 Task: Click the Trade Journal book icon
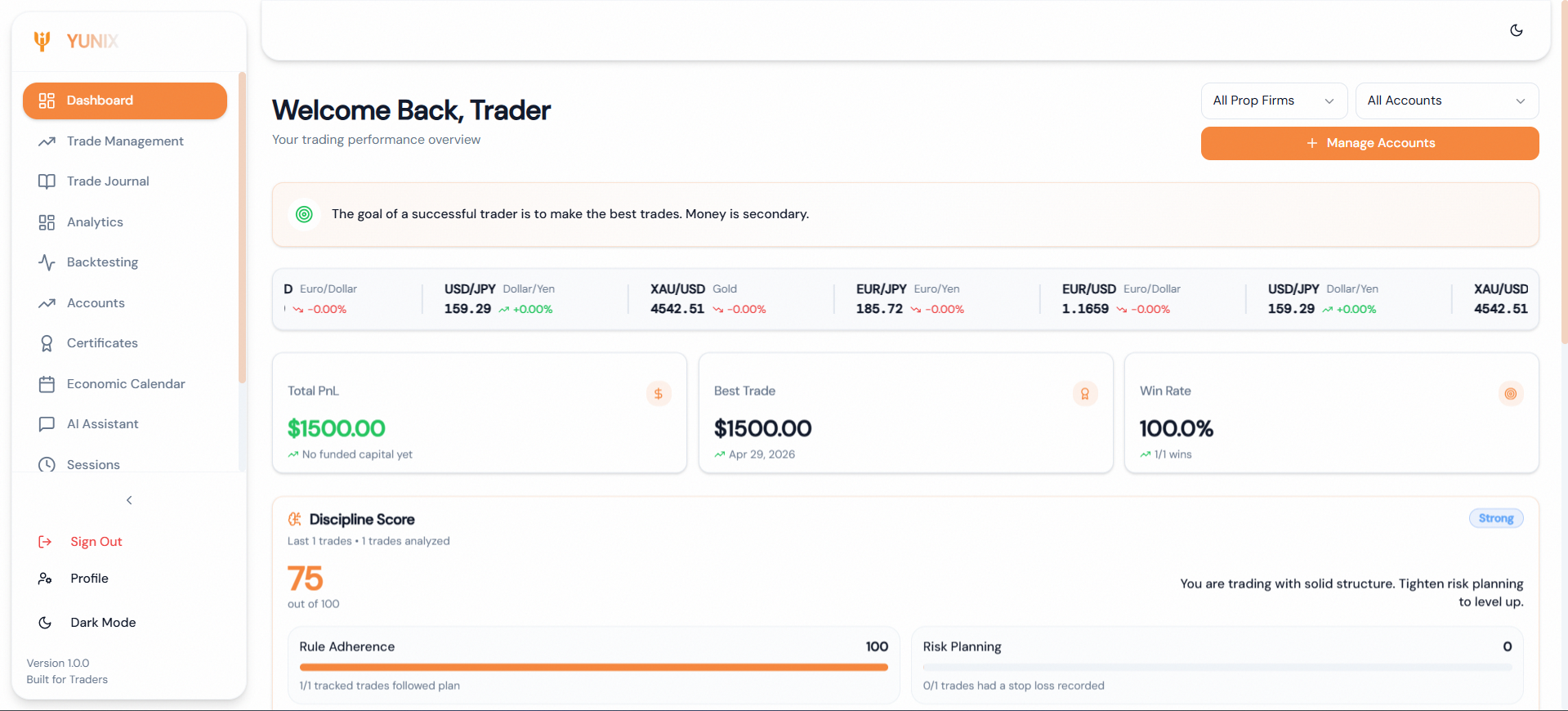[x=47, y=181]
